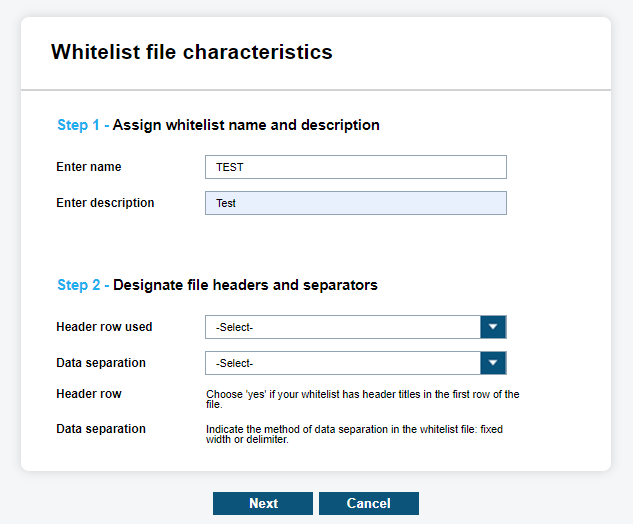Click the blue 'Step 1 -' label
The width and height of the screenshot is (633, 524).
[83, 125]
